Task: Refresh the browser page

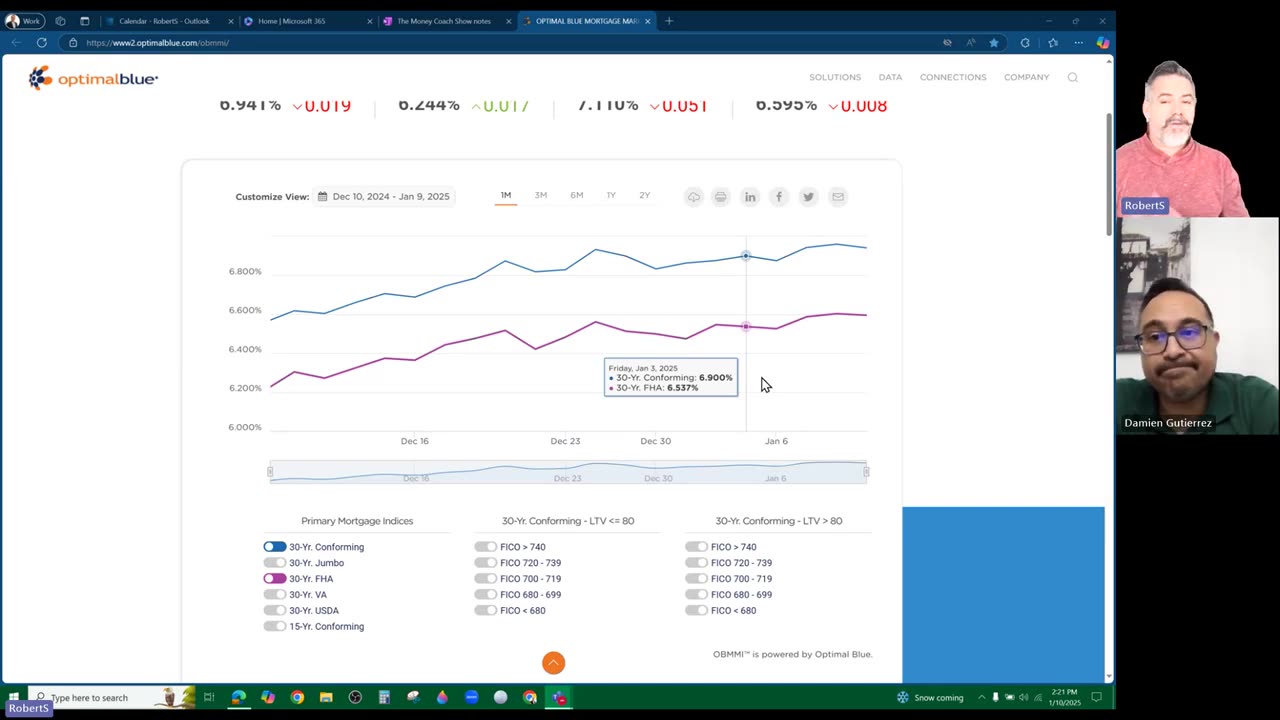Action: 41,43
